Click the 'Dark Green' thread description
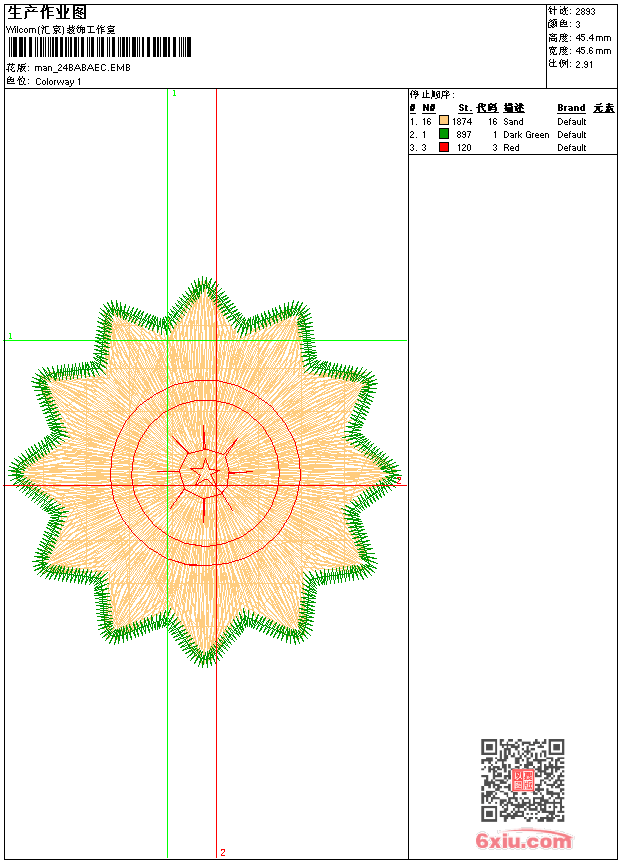 [526, 135]
